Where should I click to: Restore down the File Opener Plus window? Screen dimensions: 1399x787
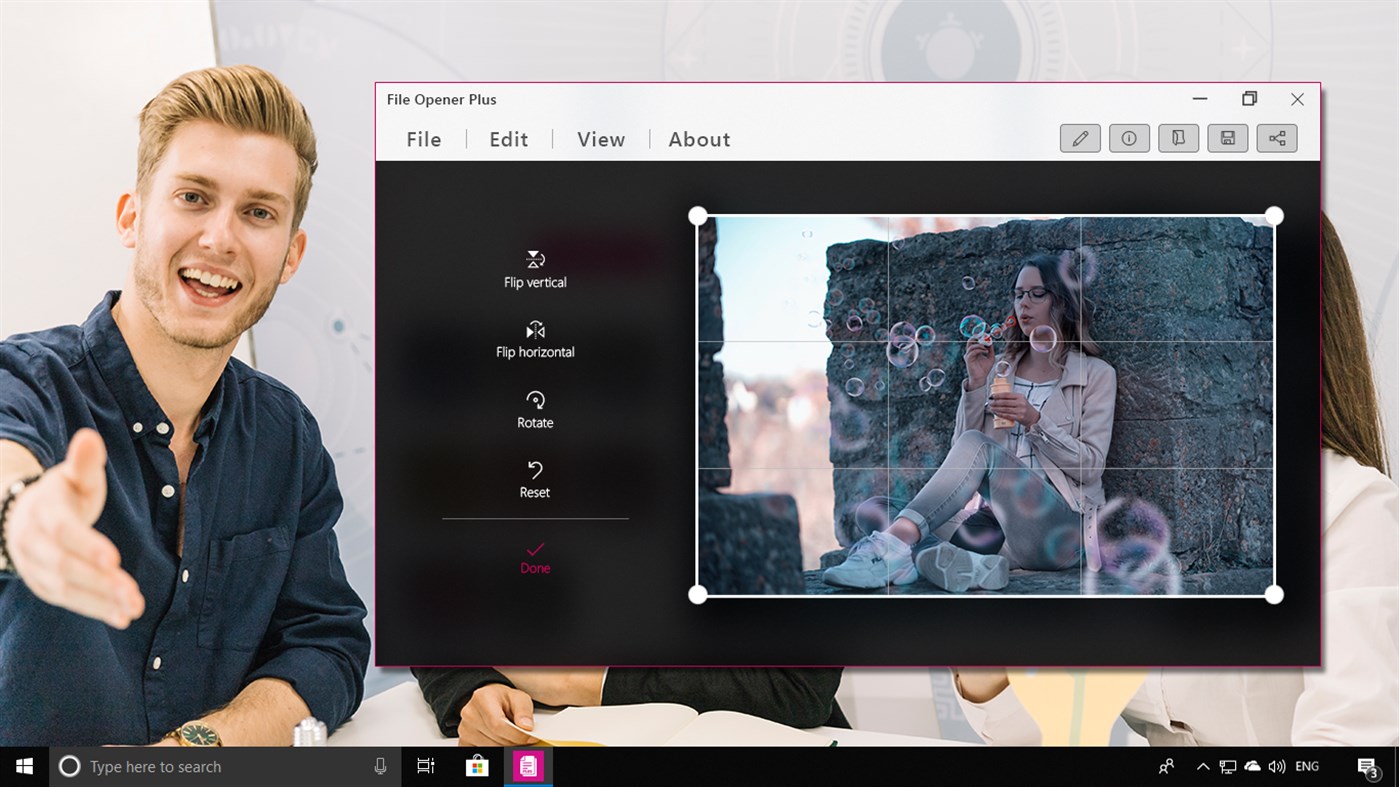[x=1249, y=99]
